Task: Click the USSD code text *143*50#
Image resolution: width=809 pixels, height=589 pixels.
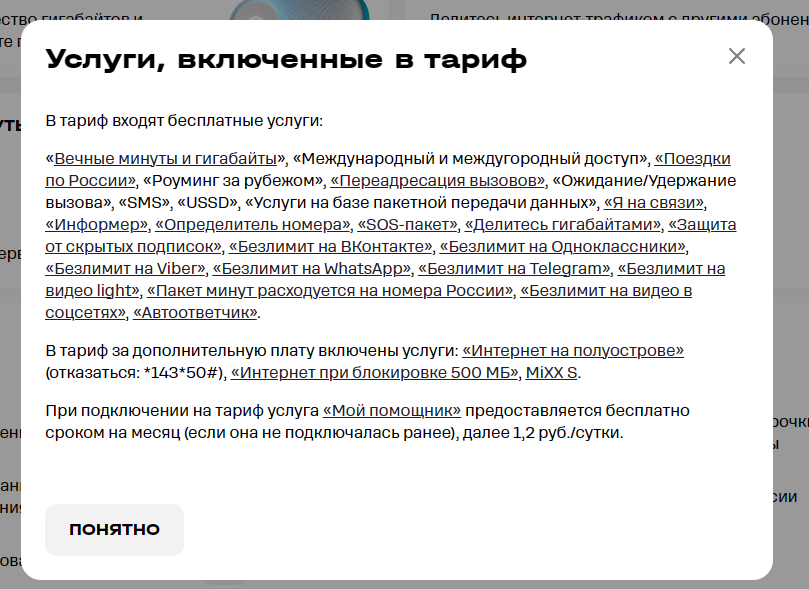Action: (182, 373)
